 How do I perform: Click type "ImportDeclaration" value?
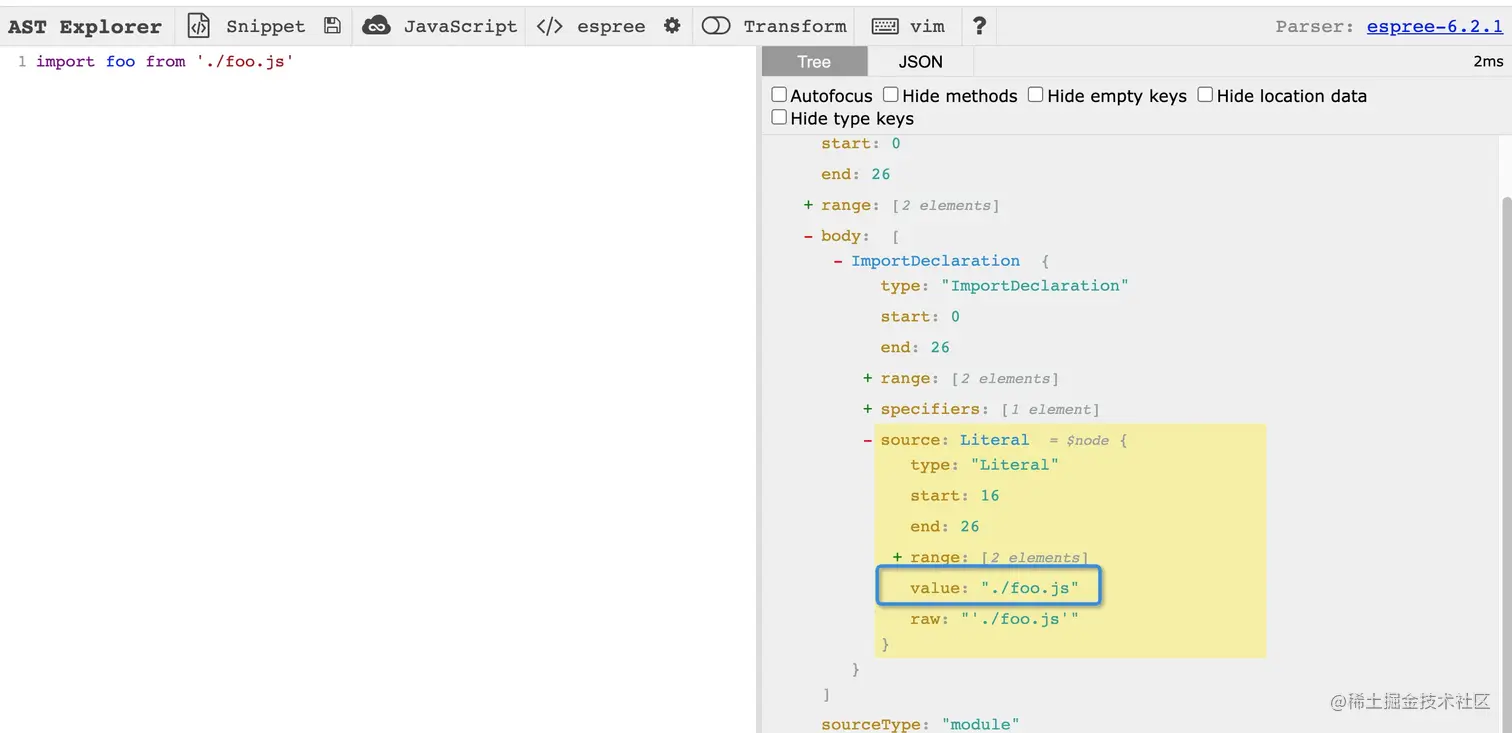pos(1034,286)
